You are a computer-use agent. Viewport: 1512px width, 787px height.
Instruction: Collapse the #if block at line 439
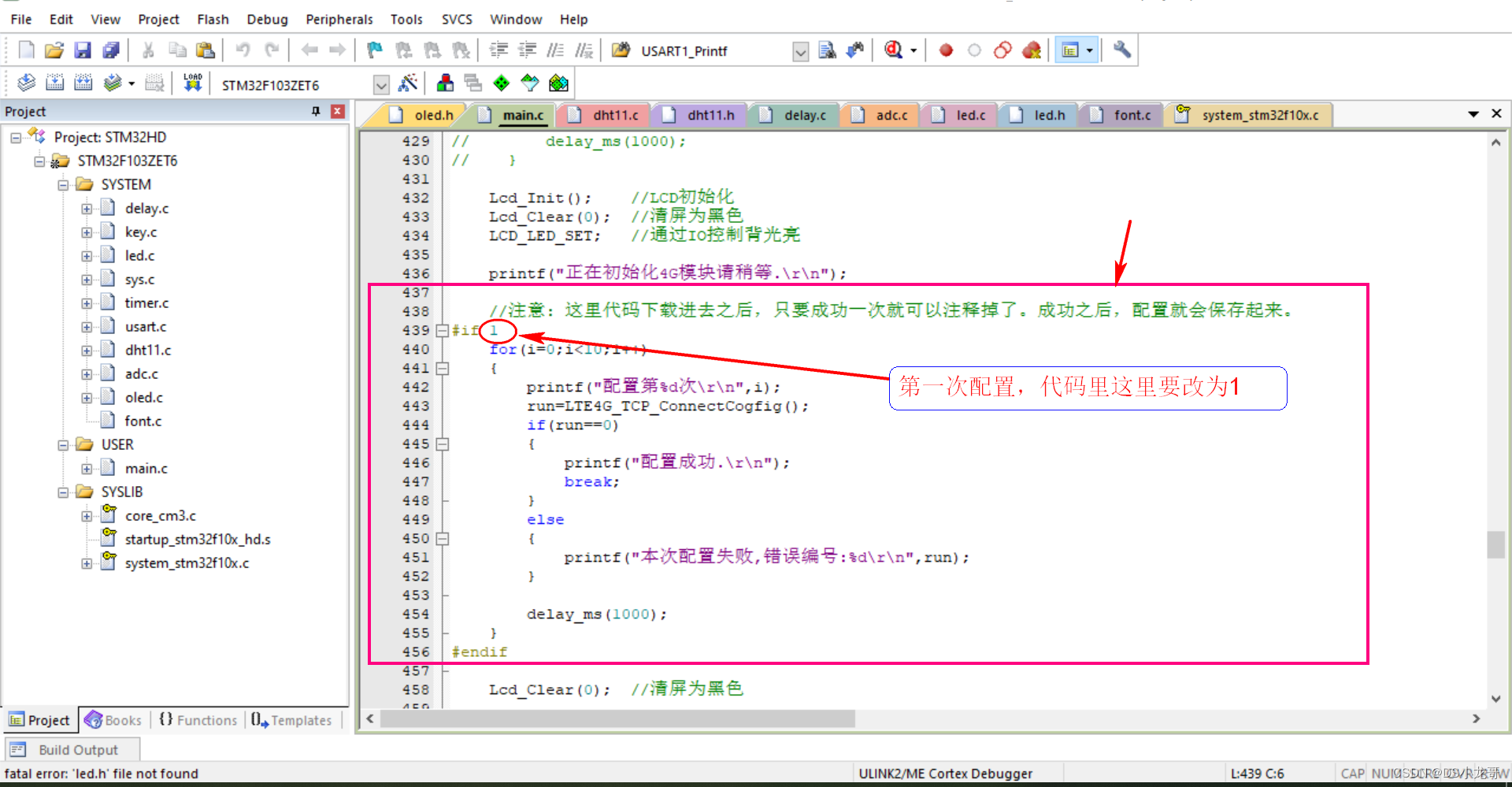(x=443, y=330)
